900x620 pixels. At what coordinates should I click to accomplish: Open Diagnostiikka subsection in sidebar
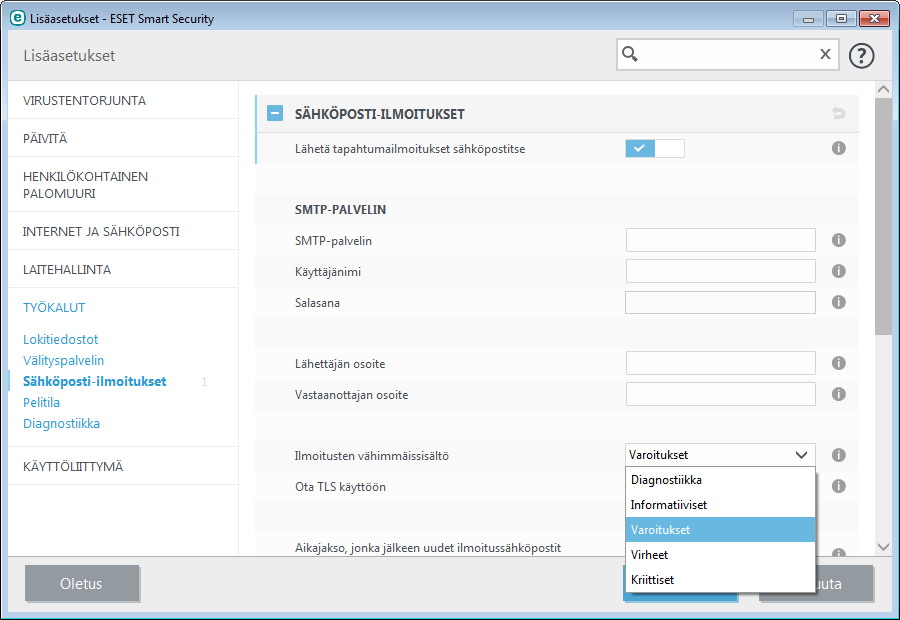click(x=61, y=424)
